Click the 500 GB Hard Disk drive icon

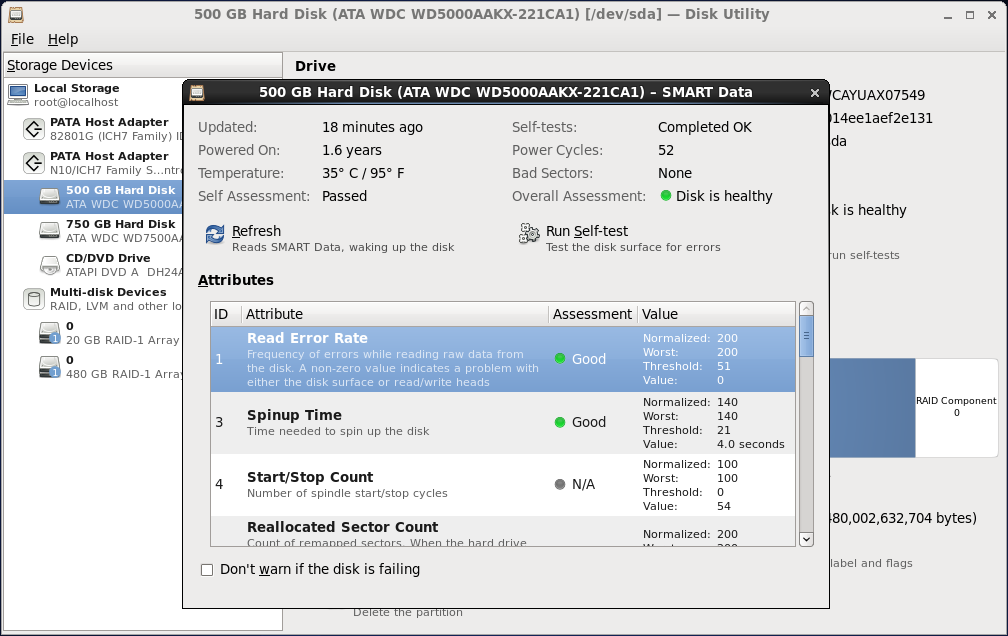pos(50,196)
